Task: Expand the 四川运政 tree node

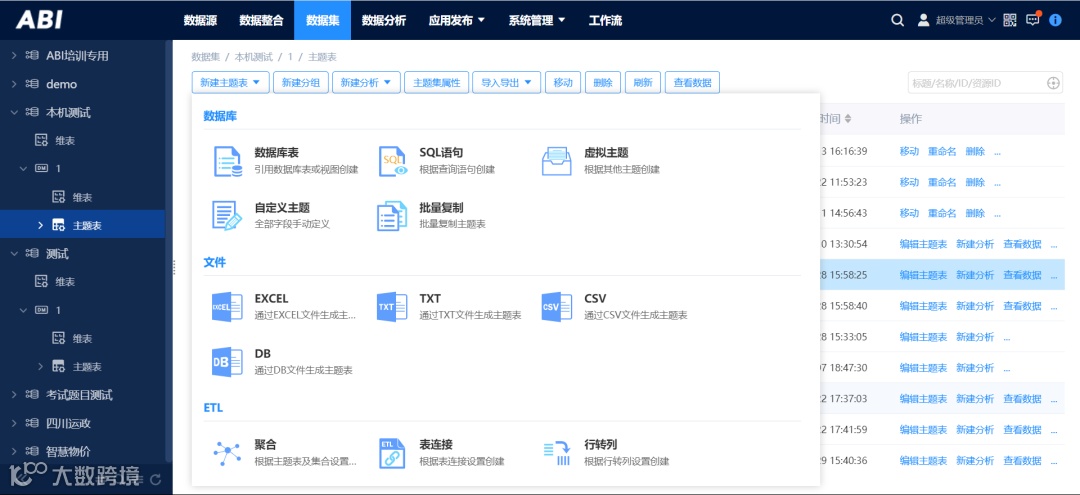Action: click(14, 423)
